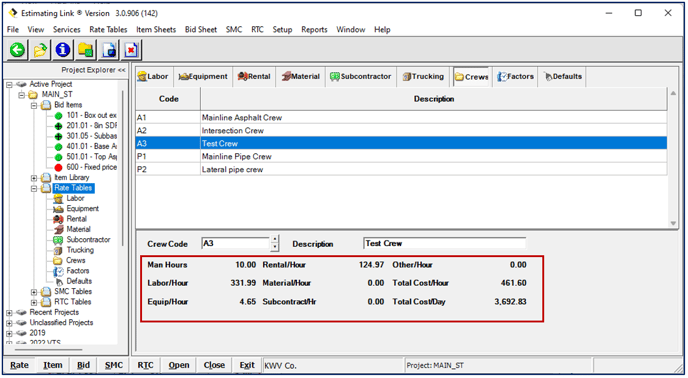
Task: Open Defaults under Rate Tables tree
Action: (79, 281)
